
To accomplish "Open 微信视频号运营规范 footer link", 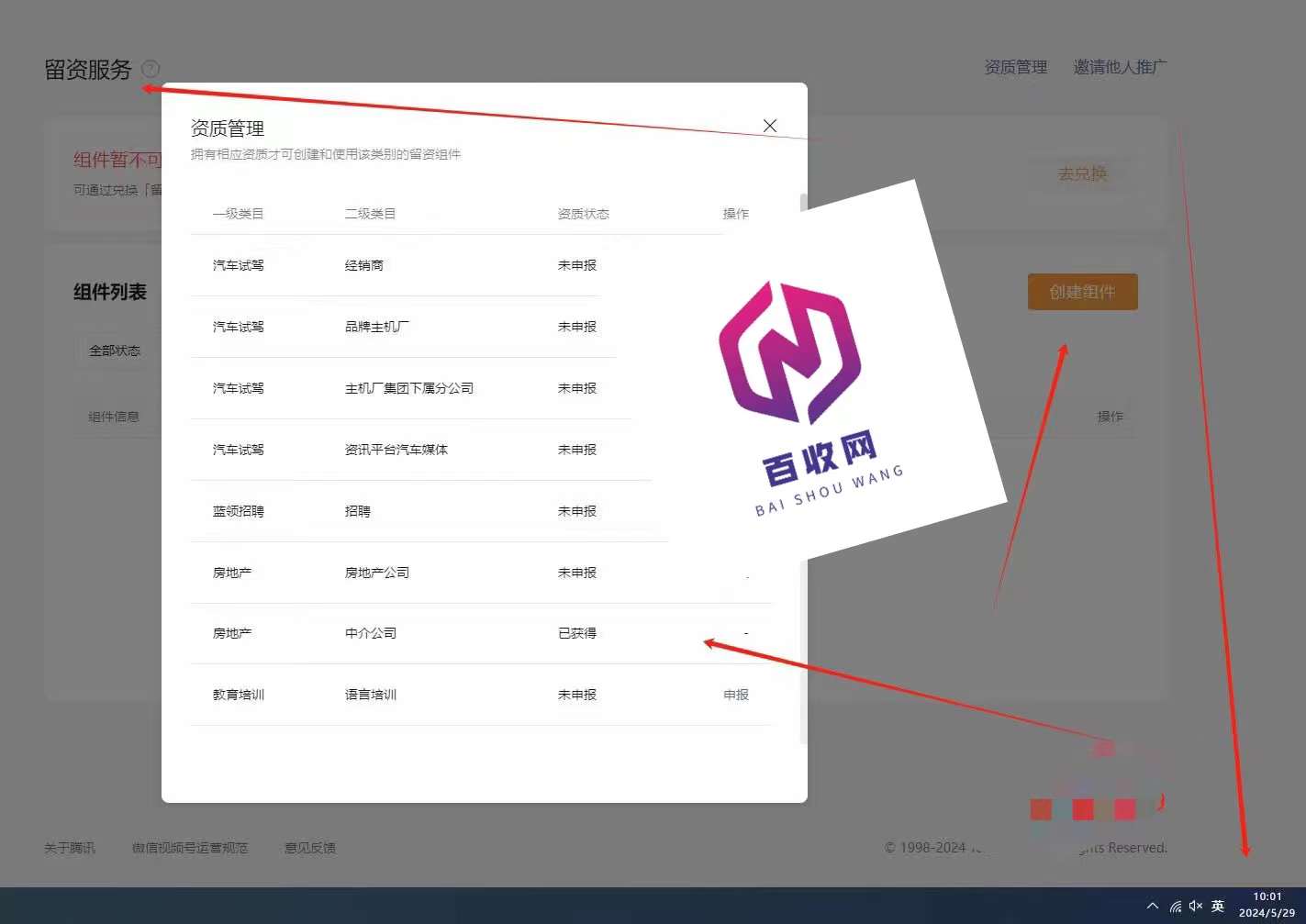I will point(190,848).
